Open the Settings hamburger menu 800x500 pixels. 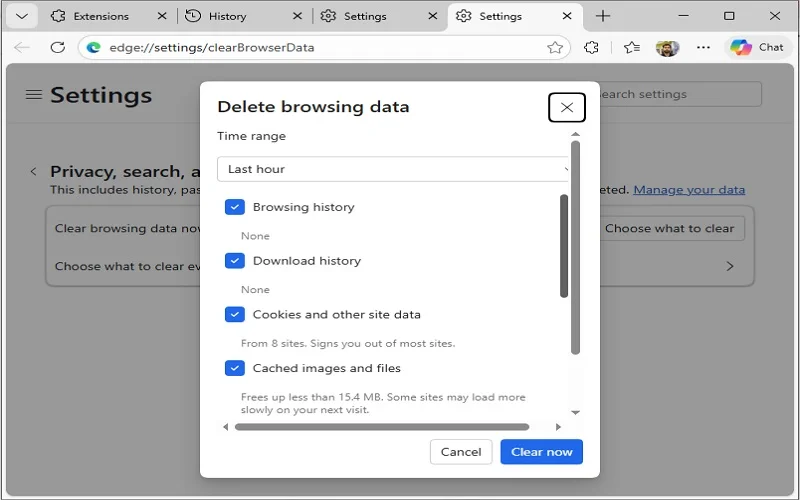click(x=34, y=95)
